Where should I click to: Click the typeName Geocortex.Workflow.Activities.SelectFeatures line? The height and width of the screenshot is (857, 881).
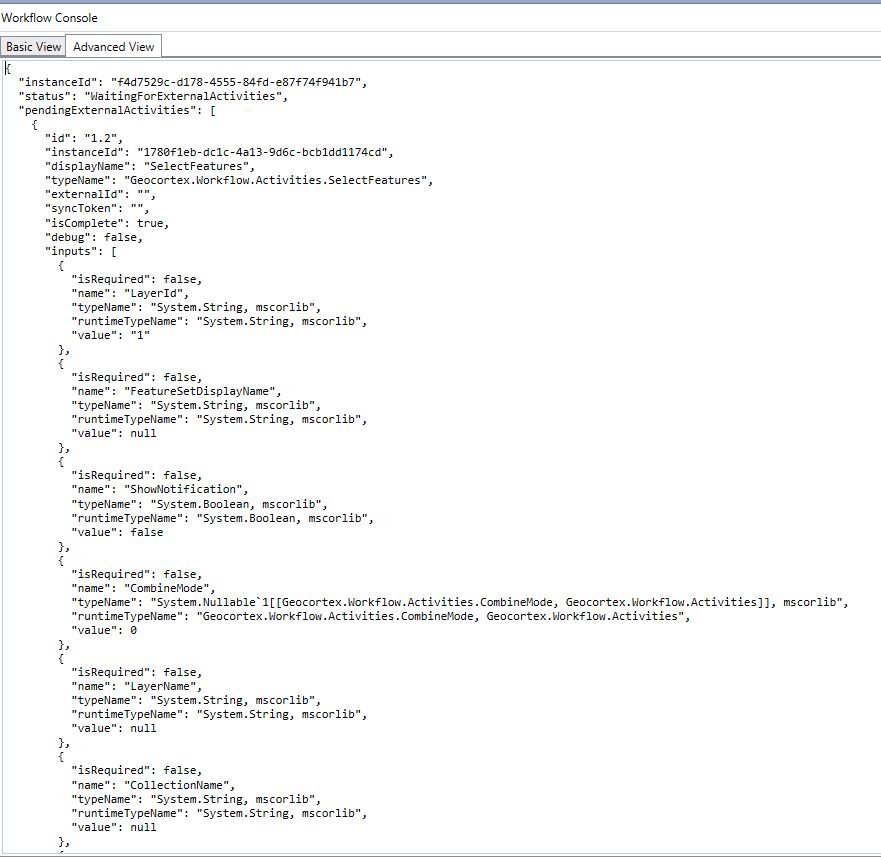pyautogui.click(x=239, y=180)
